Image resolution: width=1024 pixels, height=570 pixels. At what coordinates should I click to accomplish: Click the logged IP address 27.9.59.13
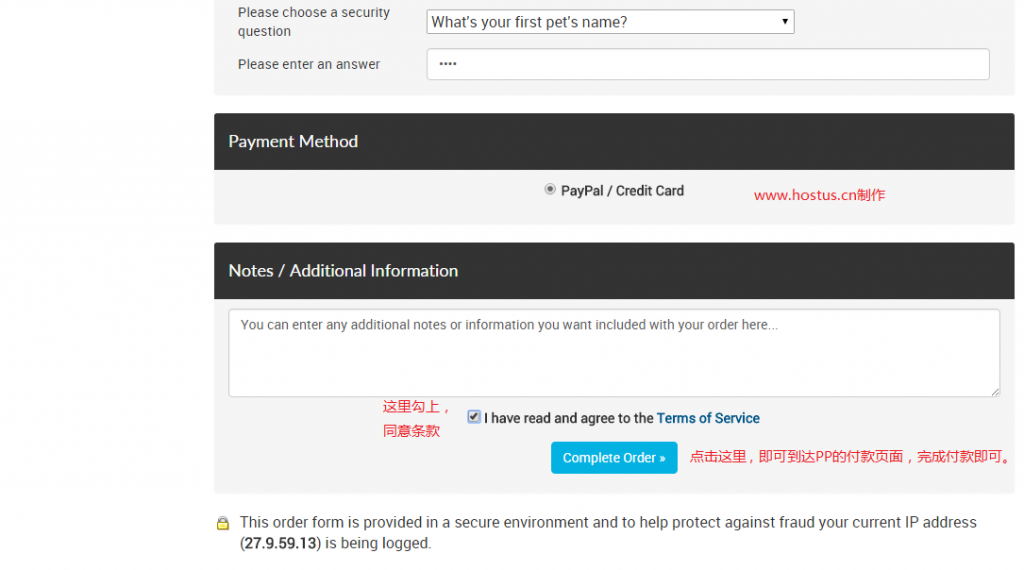coord(279,544)
